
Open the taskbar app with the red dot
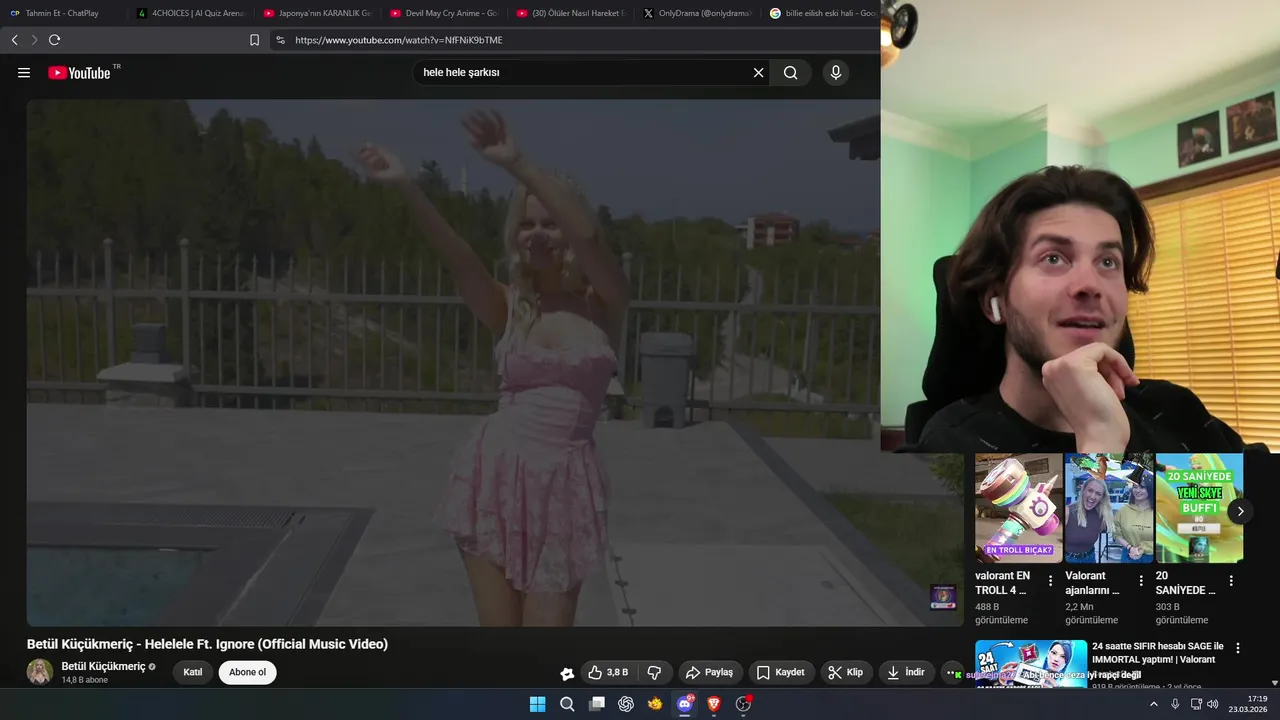pyautogui.click(x=743, y=704)
